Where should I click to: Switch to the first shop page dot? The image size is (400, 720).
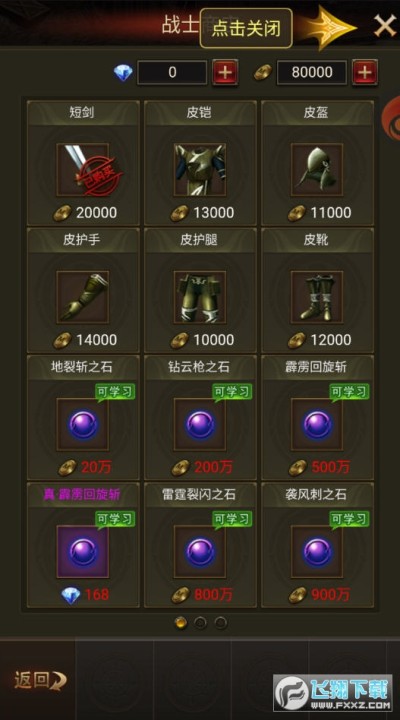181,623
